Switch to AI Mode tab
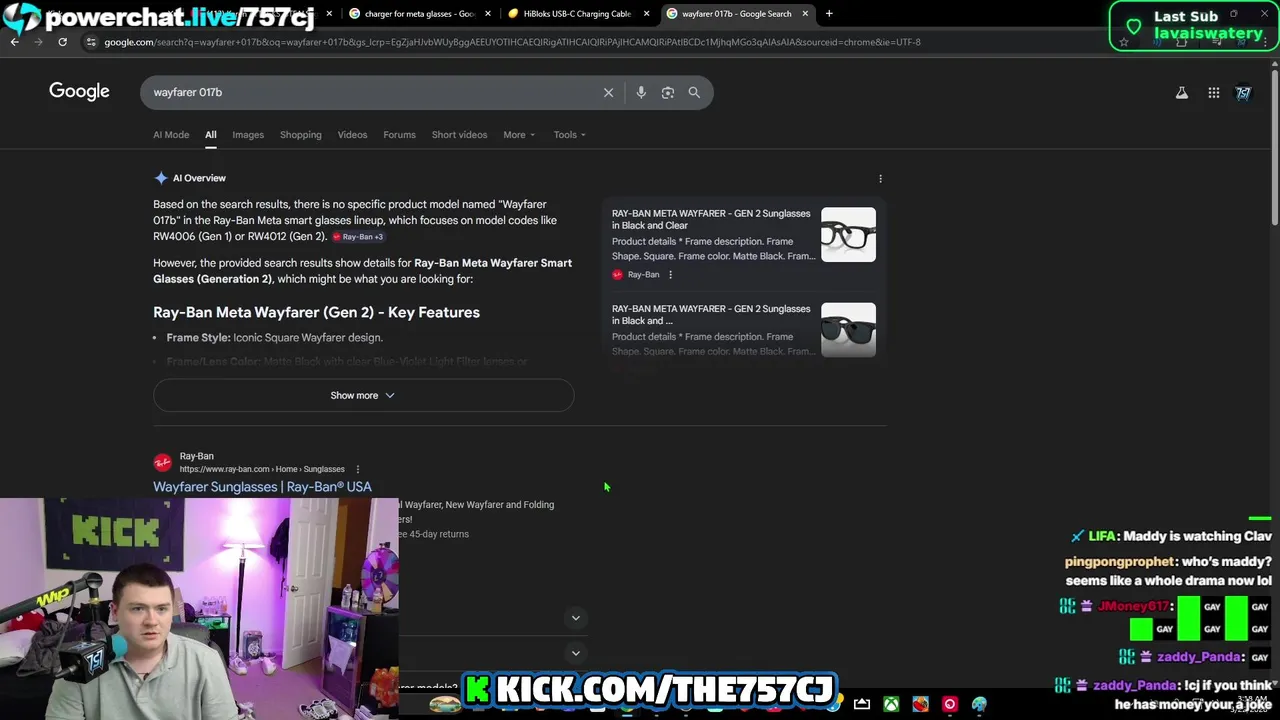Image resolution: width=1280 pixels, height=720 pixels. (171, 135)
